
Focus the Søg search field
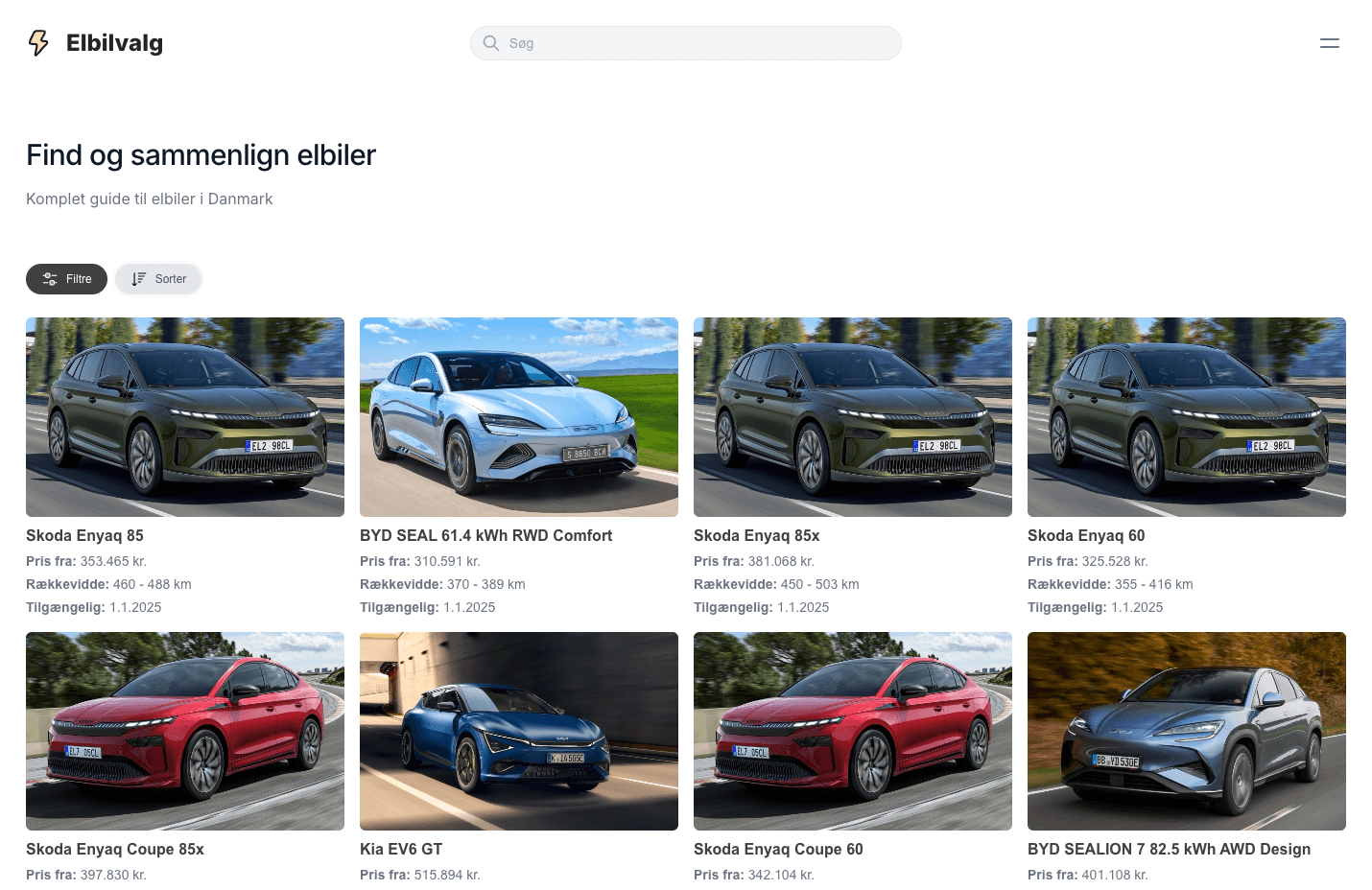click(x=686, y=43)
